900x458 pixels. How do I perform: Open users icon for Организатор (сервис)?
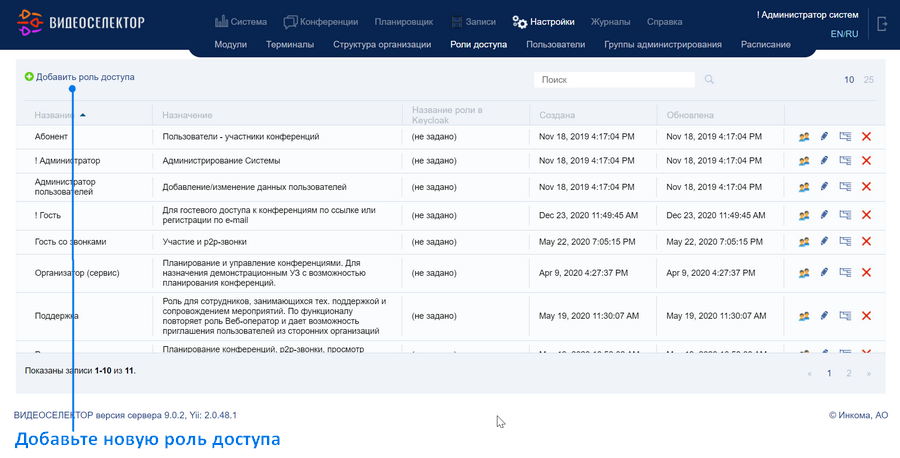click(804, 273)
